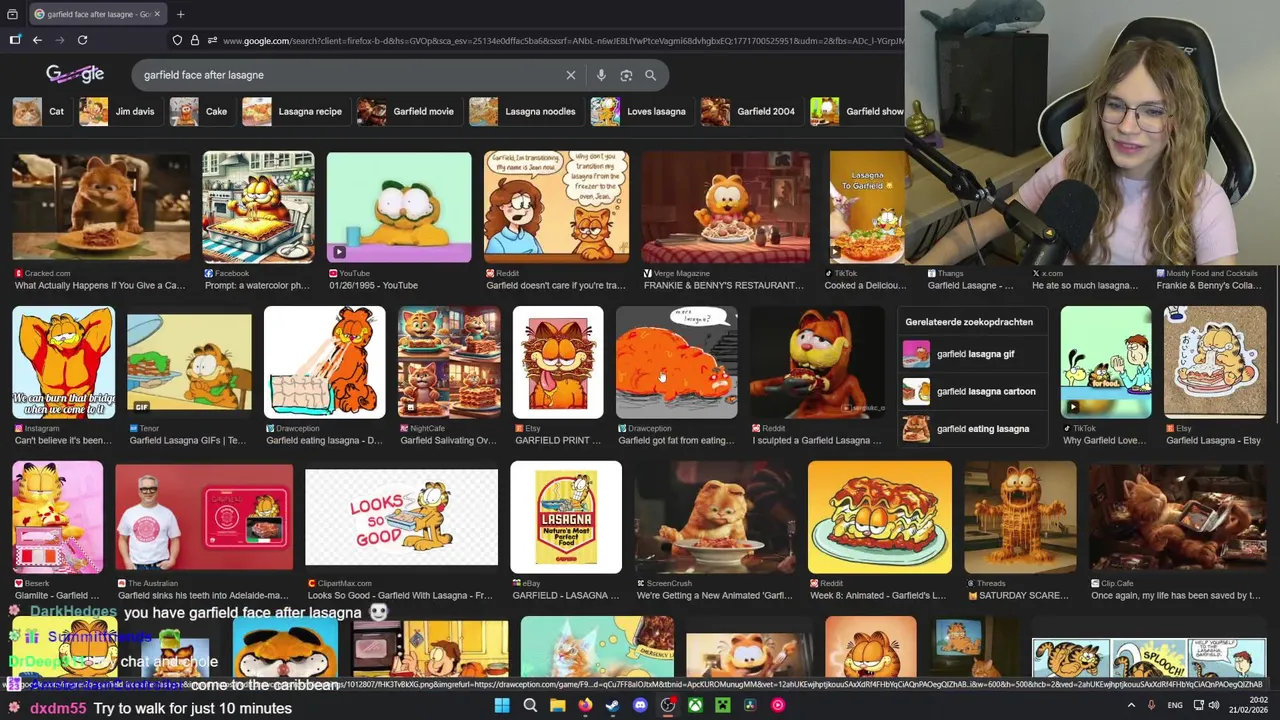Screen dimensions: 1280x720
Task: Open the eBay GARFIELD LASAGNA image
Action: pos(566,517)
